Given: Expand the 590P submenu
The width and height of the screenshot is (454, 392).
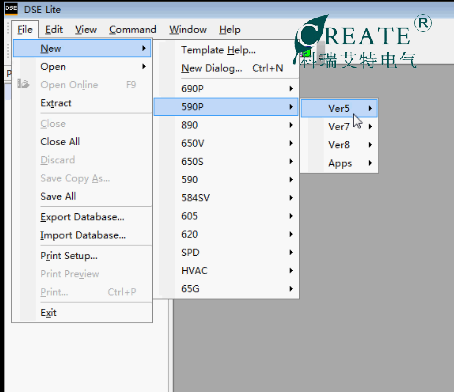Looking at the screenshot, I should [x=226, y=107].
